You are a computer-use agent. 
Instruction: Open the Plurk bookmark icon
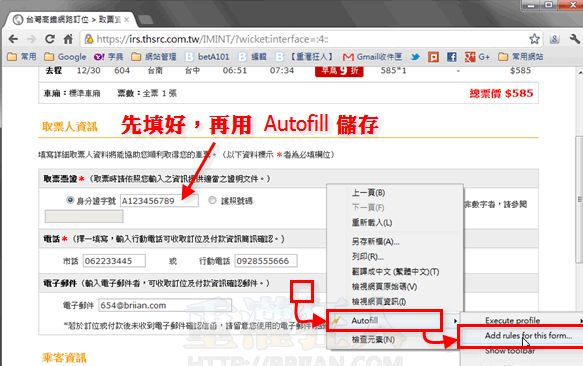pos(433,57)
